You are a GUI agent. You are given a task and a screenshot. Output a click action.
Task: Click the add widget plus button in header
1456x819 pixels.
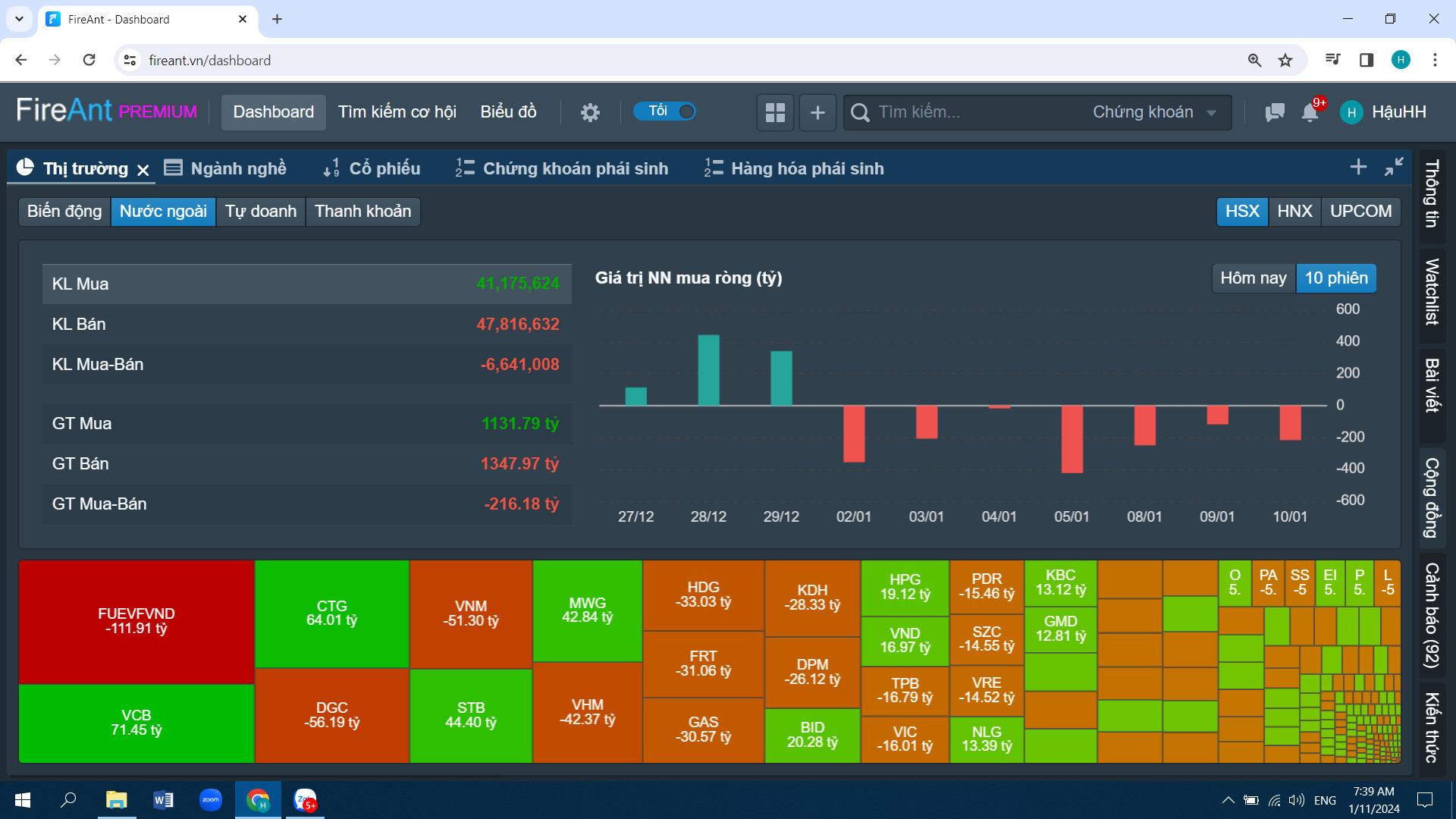(x=817, y=112)
